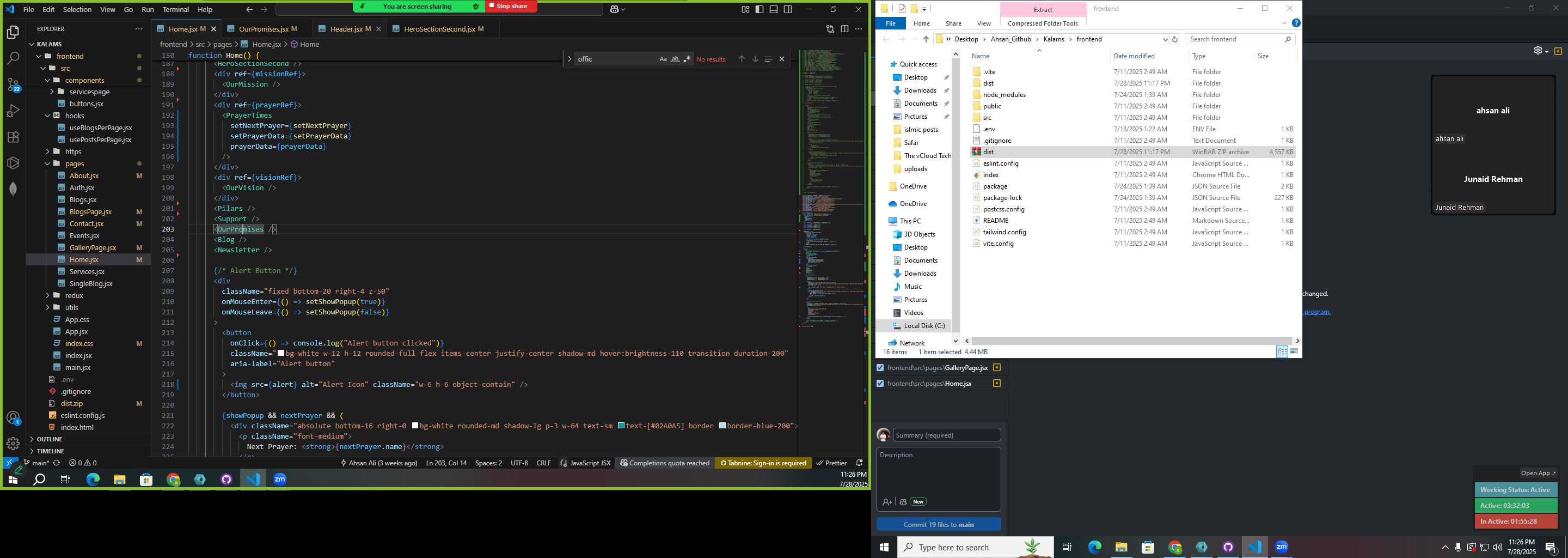This screenshot has width=1568, height=558.
Task: Expand the replace toggle chevron in find widget
Action: click(569, 59)
